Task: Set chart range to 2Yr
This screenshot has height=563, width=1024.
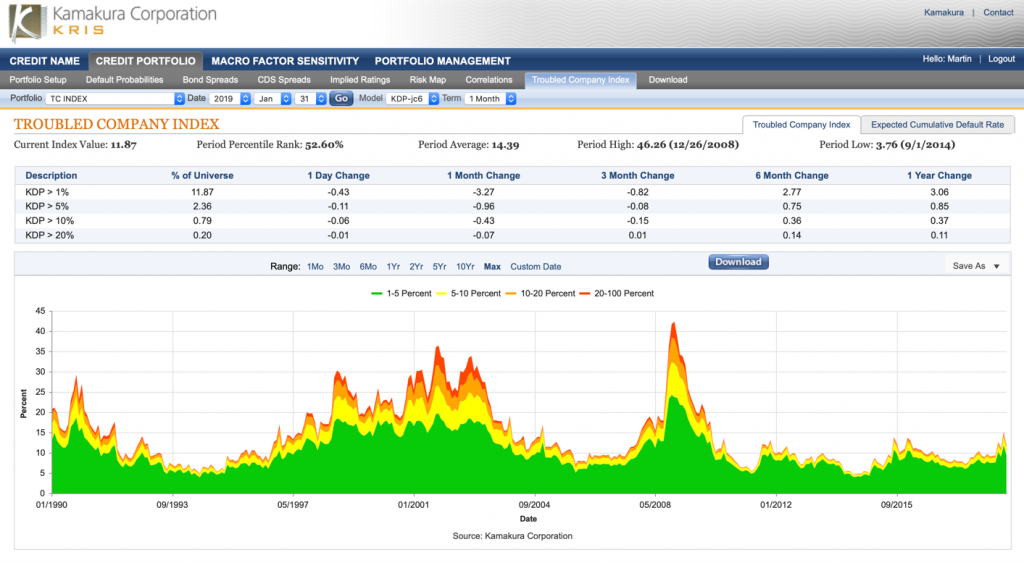Action: (x=416, y=266)
